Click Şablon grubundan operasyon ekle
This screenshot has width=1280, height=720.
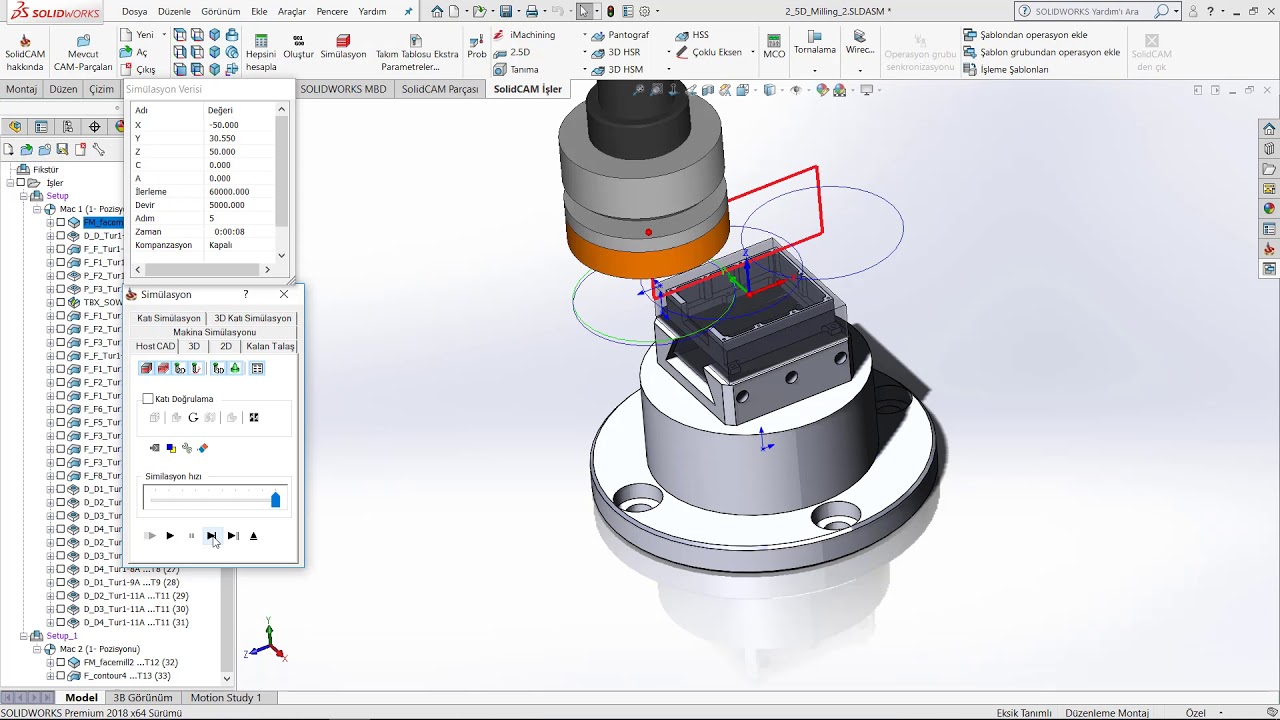(x=1041, y=52)
